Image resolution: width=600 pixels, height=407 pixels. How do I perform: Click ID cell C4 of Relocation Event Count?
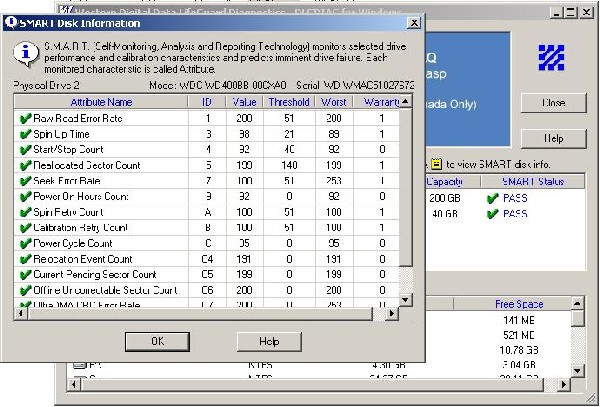(207, 259)
